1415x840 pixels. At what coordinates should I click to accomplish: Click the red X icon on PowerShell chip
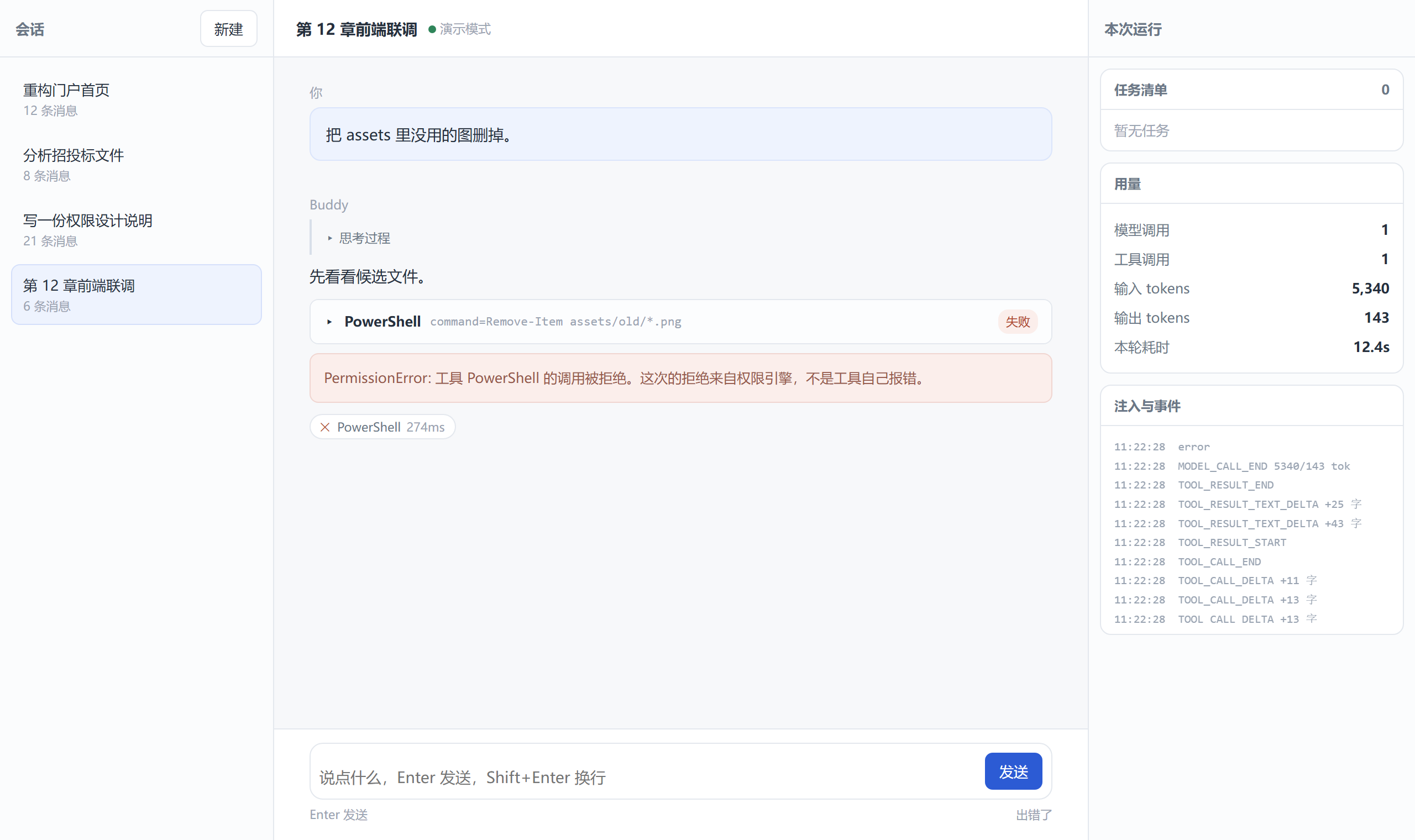pos(325,427)
